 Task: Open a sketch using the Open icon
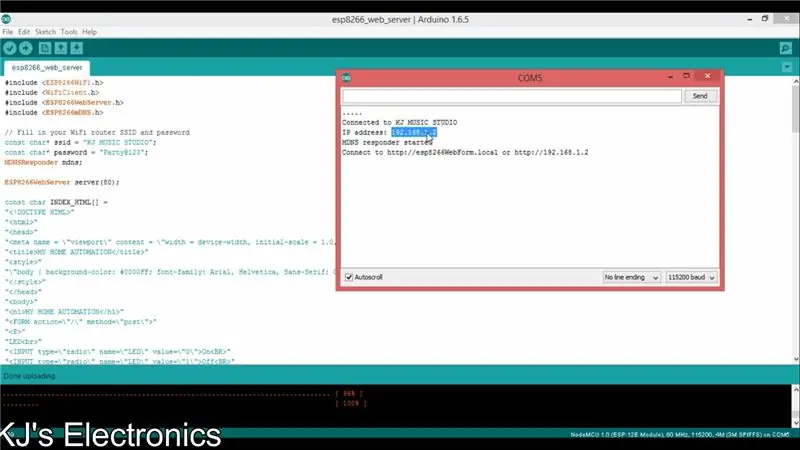coord(61,48)
